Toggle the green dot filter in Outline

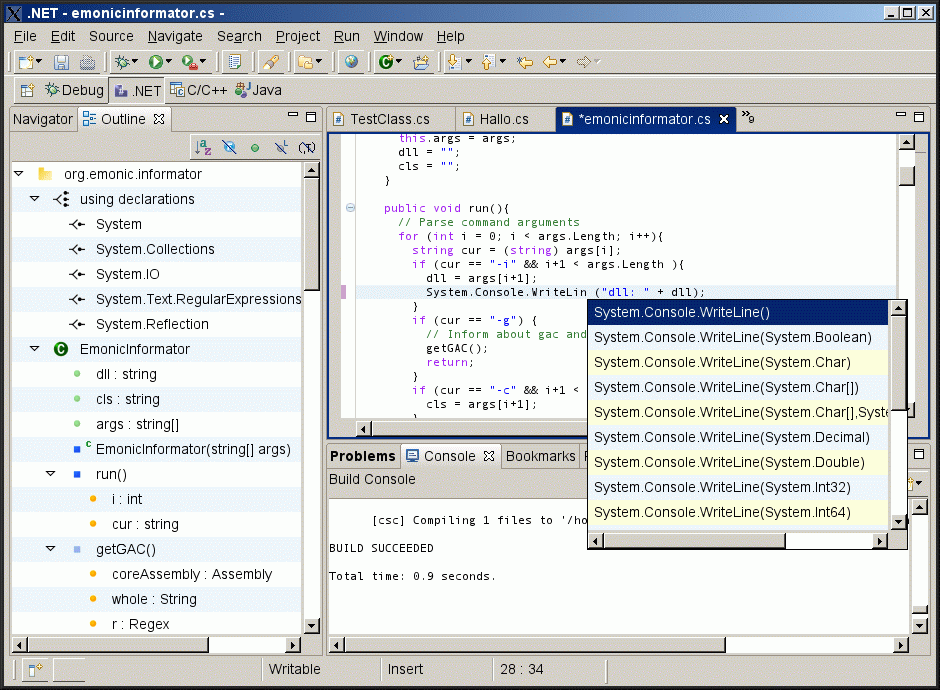point(255,147)
